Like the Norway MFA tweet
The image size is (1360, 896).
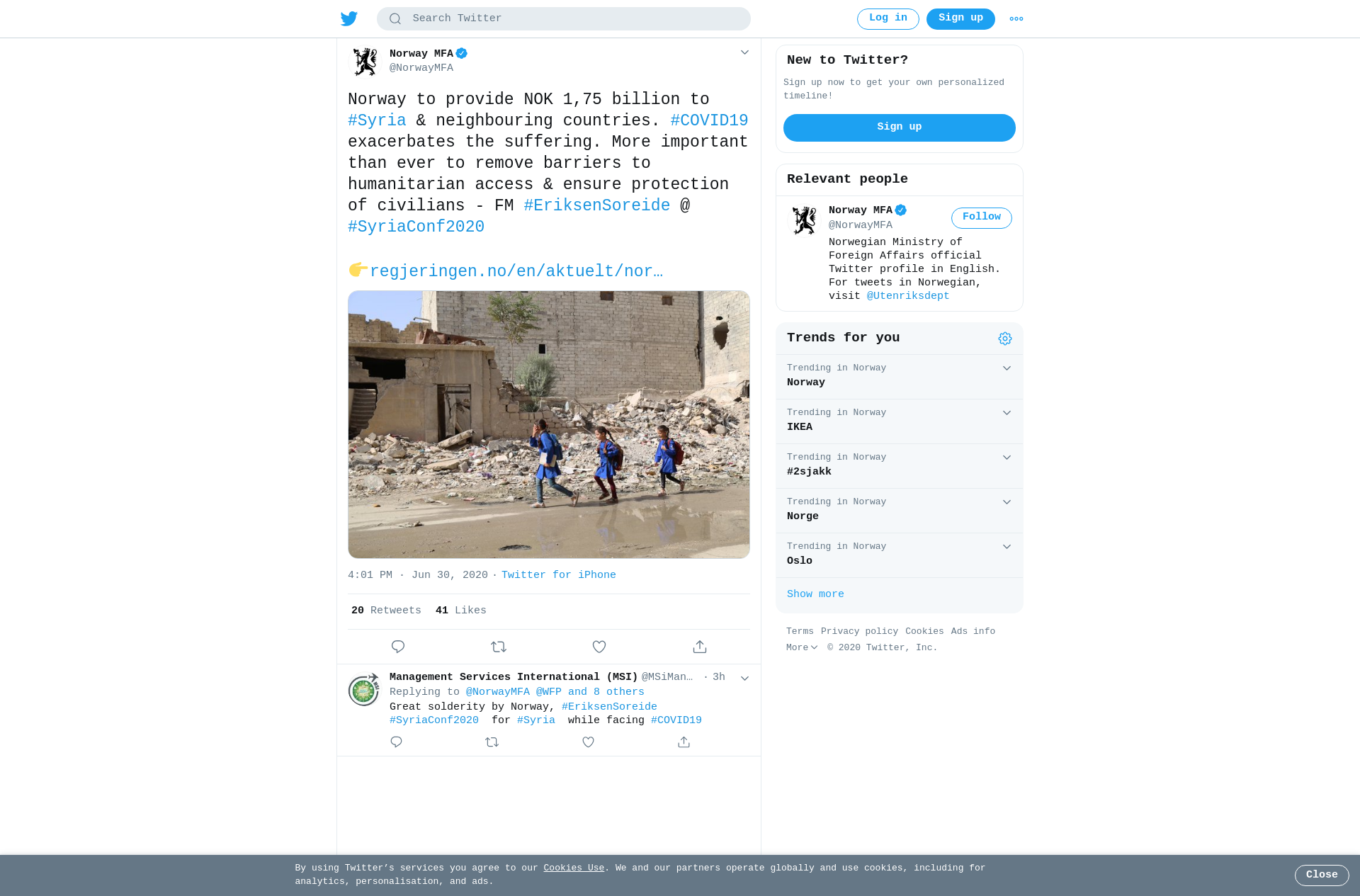point(599,647)
